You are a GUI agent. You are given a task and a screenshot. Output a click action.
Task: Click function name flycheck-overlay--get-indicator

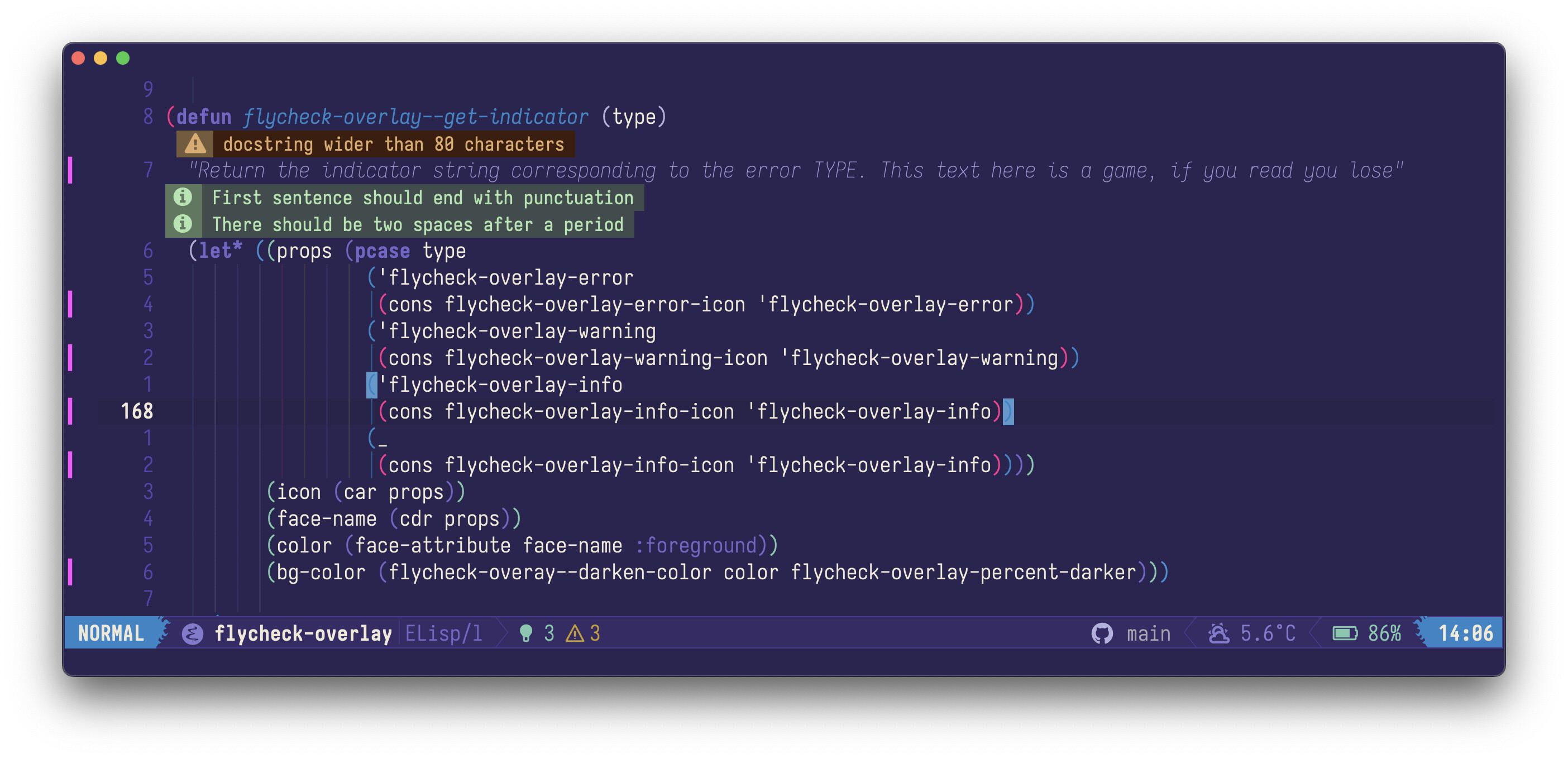[x=416, y=117]
